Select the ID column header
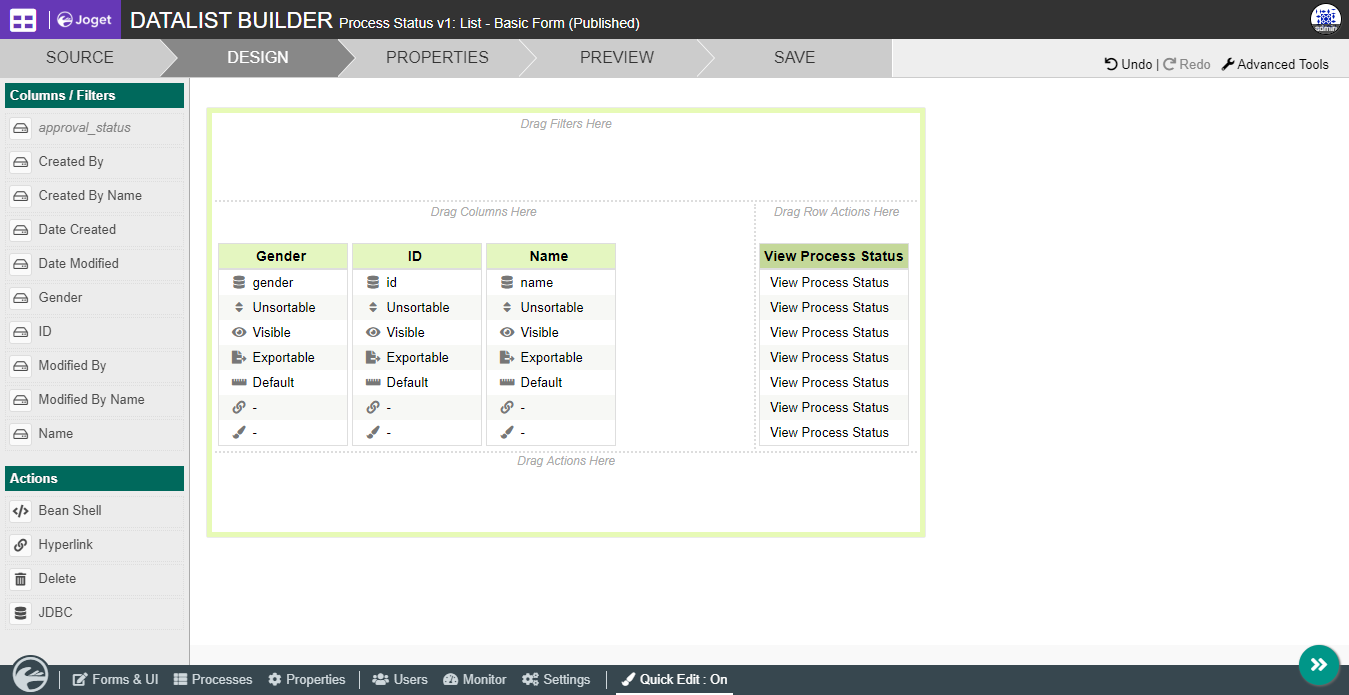This screenshot has height=695, width=1349. pyautogui.click(x=417, y=256)
